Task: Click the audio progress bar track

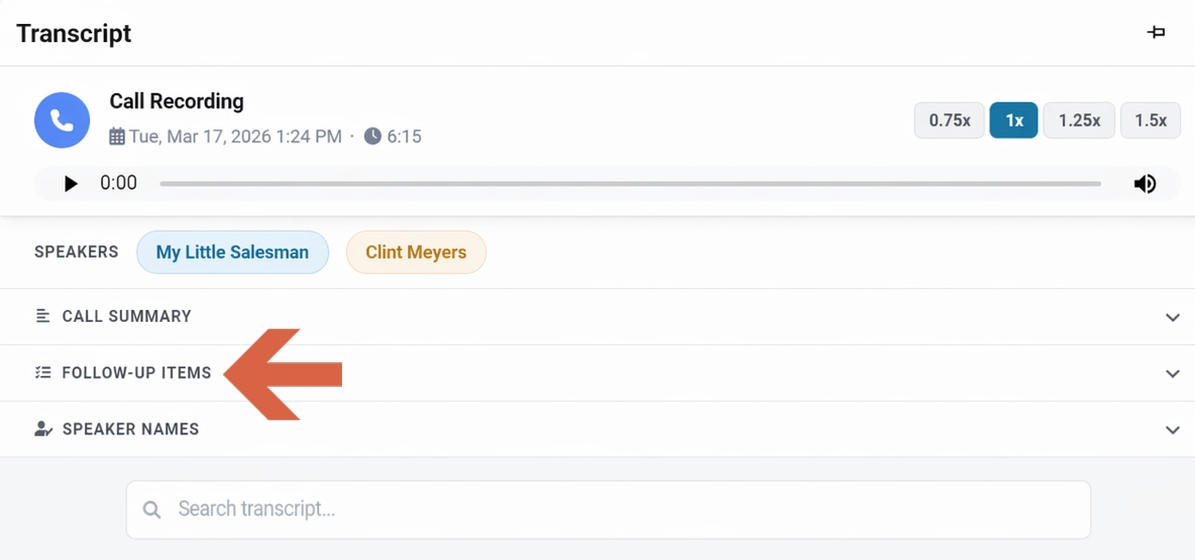Action: 630,184
